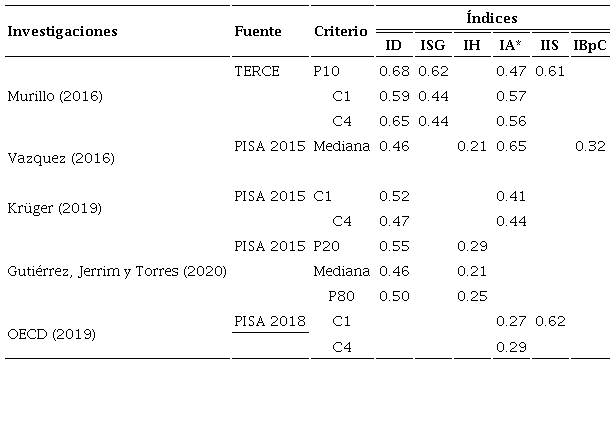Click the Vazquez (2016) row label

tap(60, 158)
